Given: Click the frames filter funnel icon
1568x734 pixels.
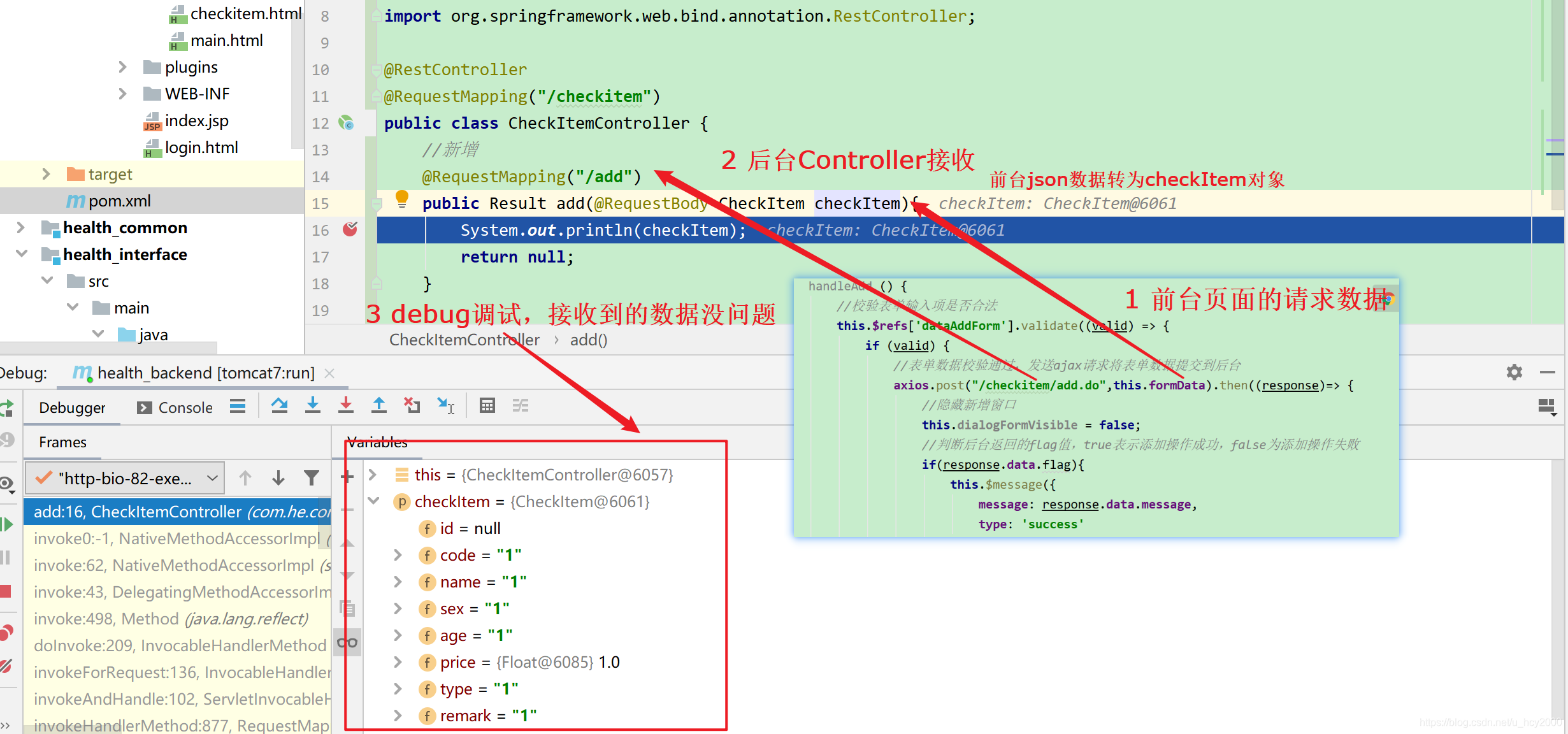Looking at the screenshot, I should pyautogui.click(x=312, y=478).
